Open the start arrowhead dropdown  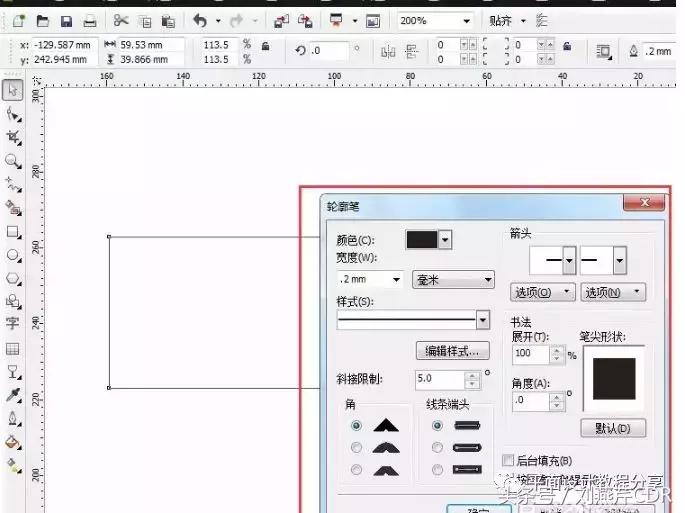click(569, 260)
